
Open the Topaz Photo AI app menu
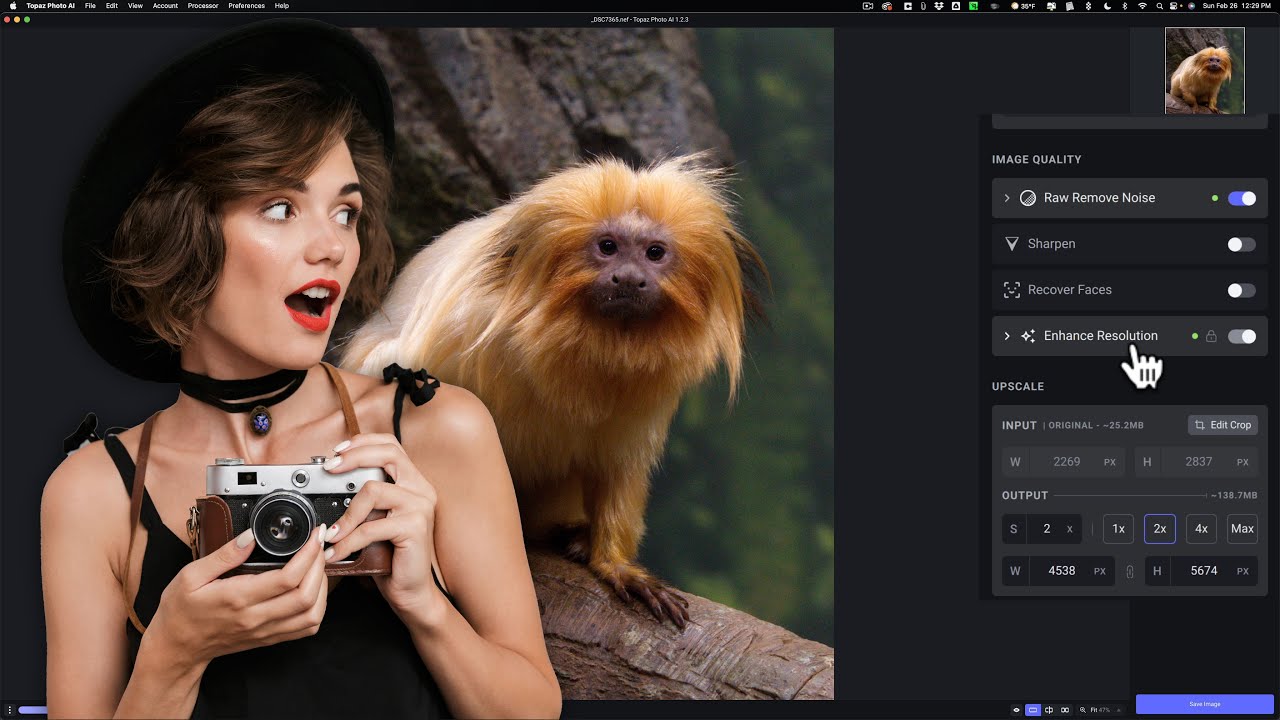coord(50,6)
